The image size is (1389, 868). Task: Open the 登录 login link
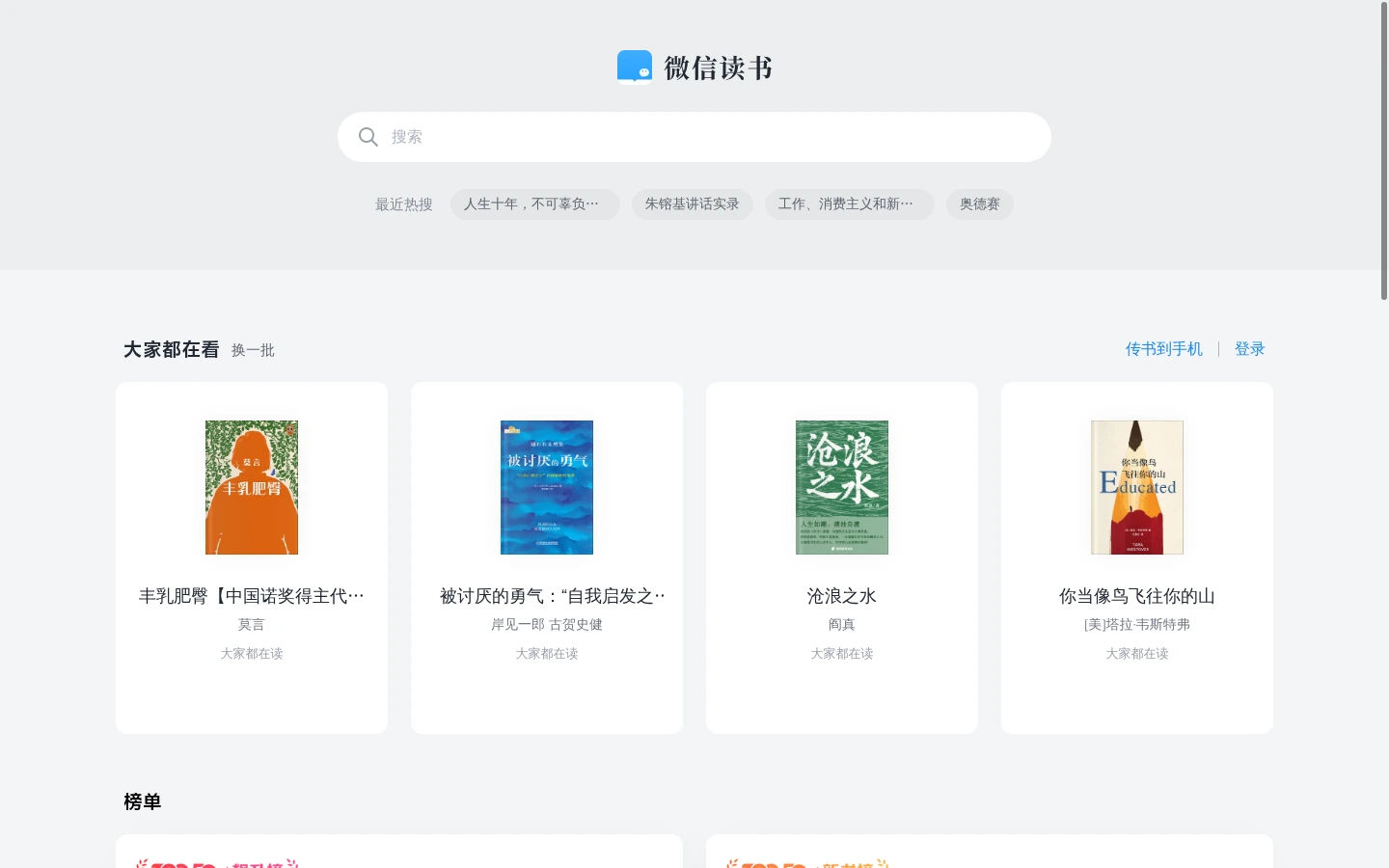[1250, 349]
